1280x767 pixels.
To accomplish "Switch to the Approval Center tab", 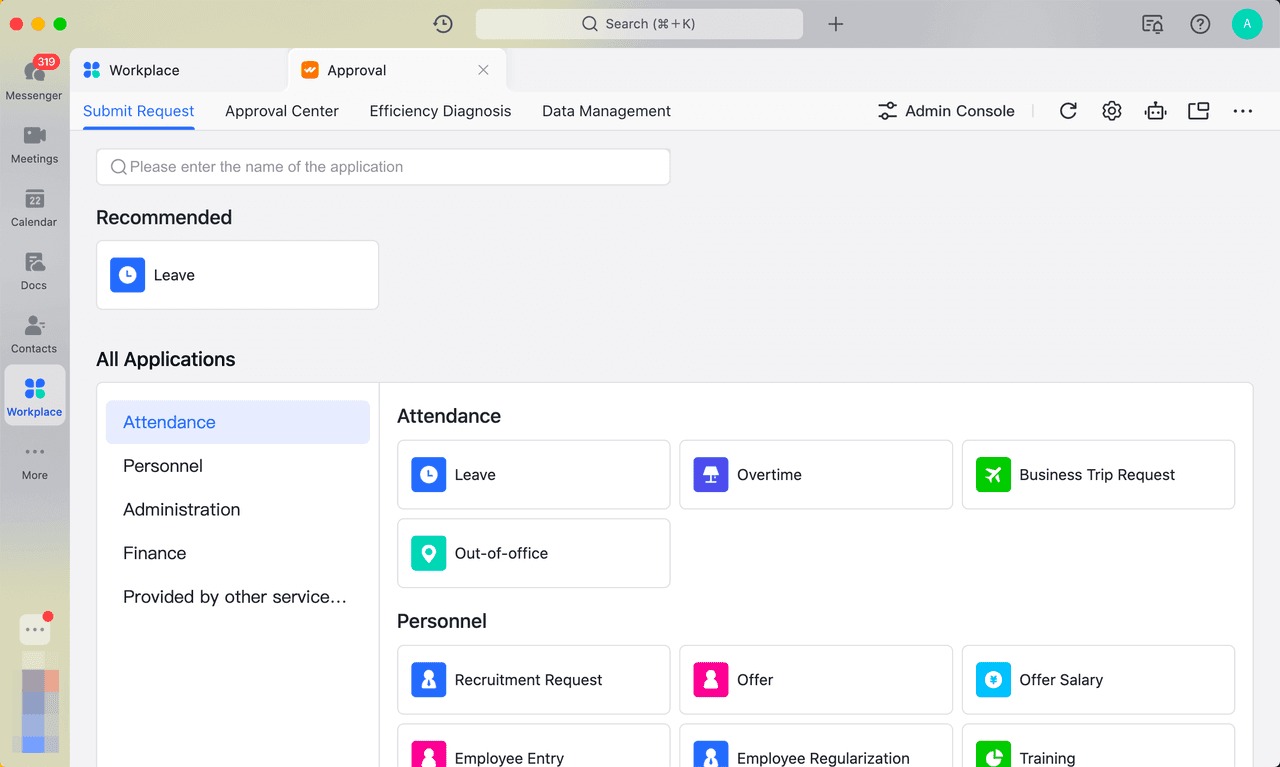I will coord(282,111).
